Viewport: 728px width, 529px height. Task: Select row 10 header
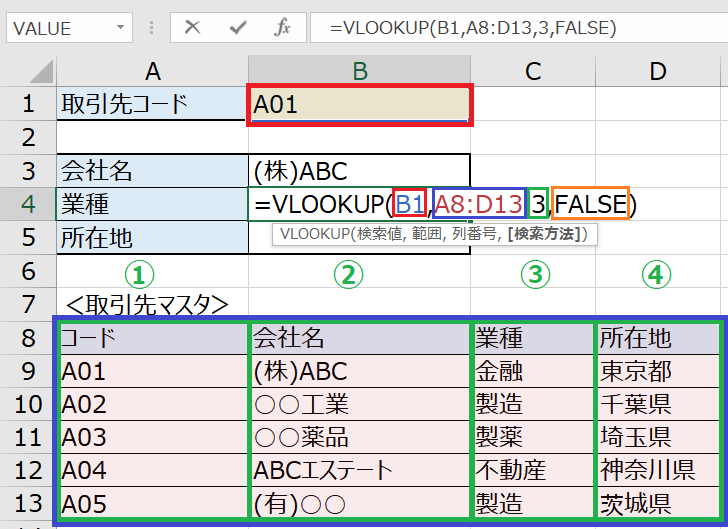click(28, 404)
